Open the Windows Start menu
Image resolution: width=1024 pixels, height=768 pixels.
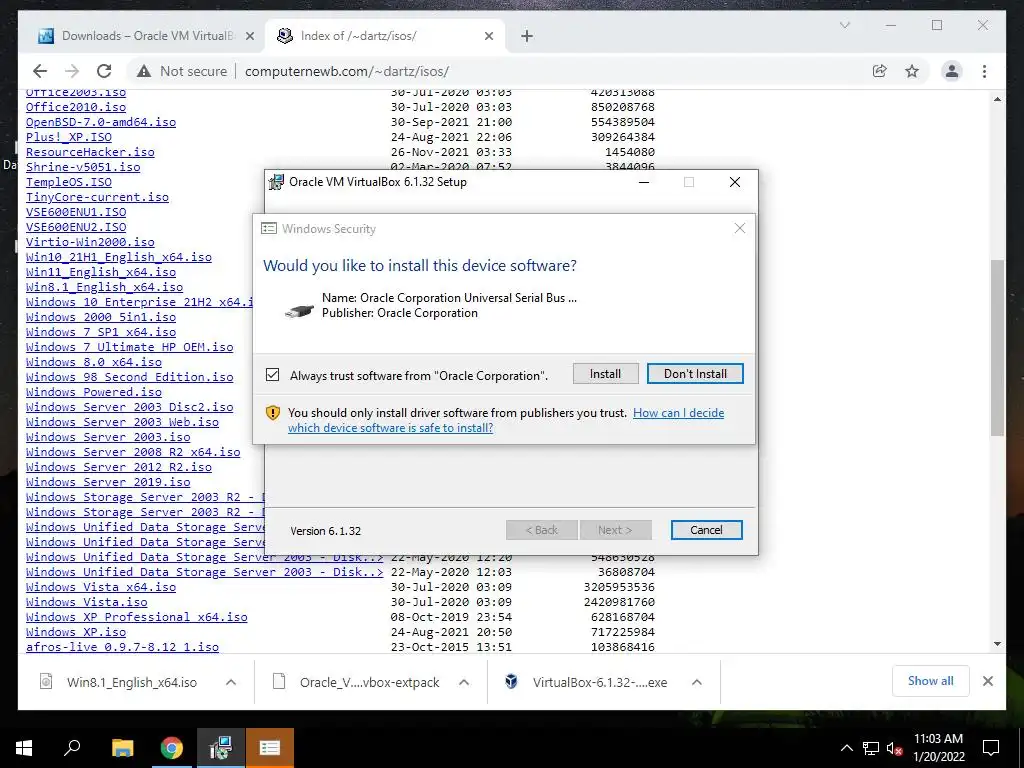[24, 748]
